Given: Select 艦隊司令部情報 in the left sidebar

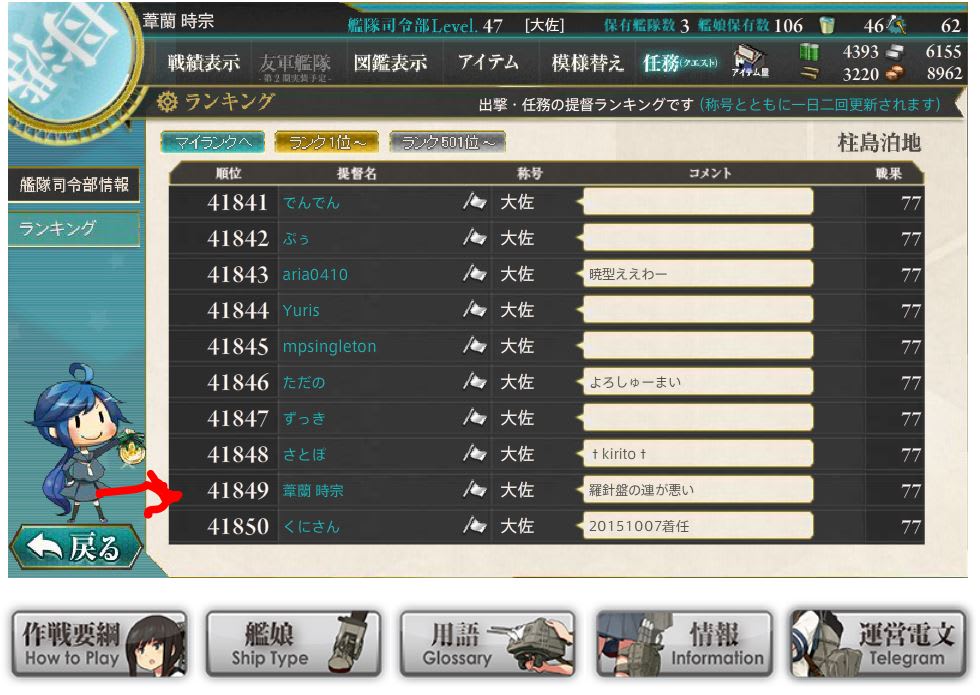Looking at the screenshot, I should (74, 184).
